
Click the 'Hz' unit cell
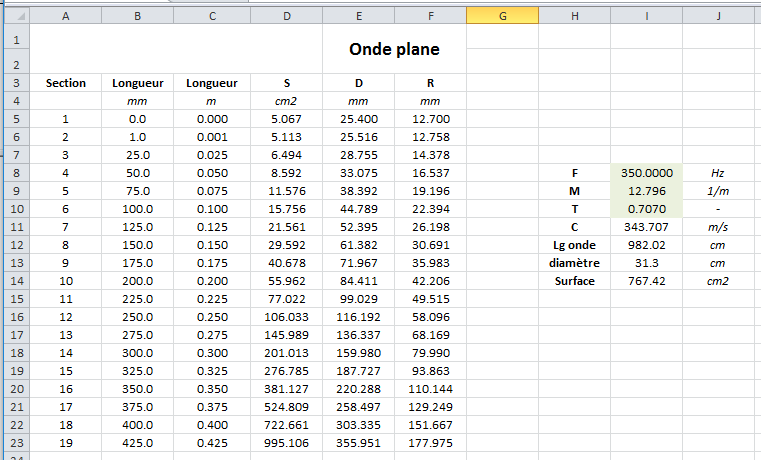click(x=718, y=173)
